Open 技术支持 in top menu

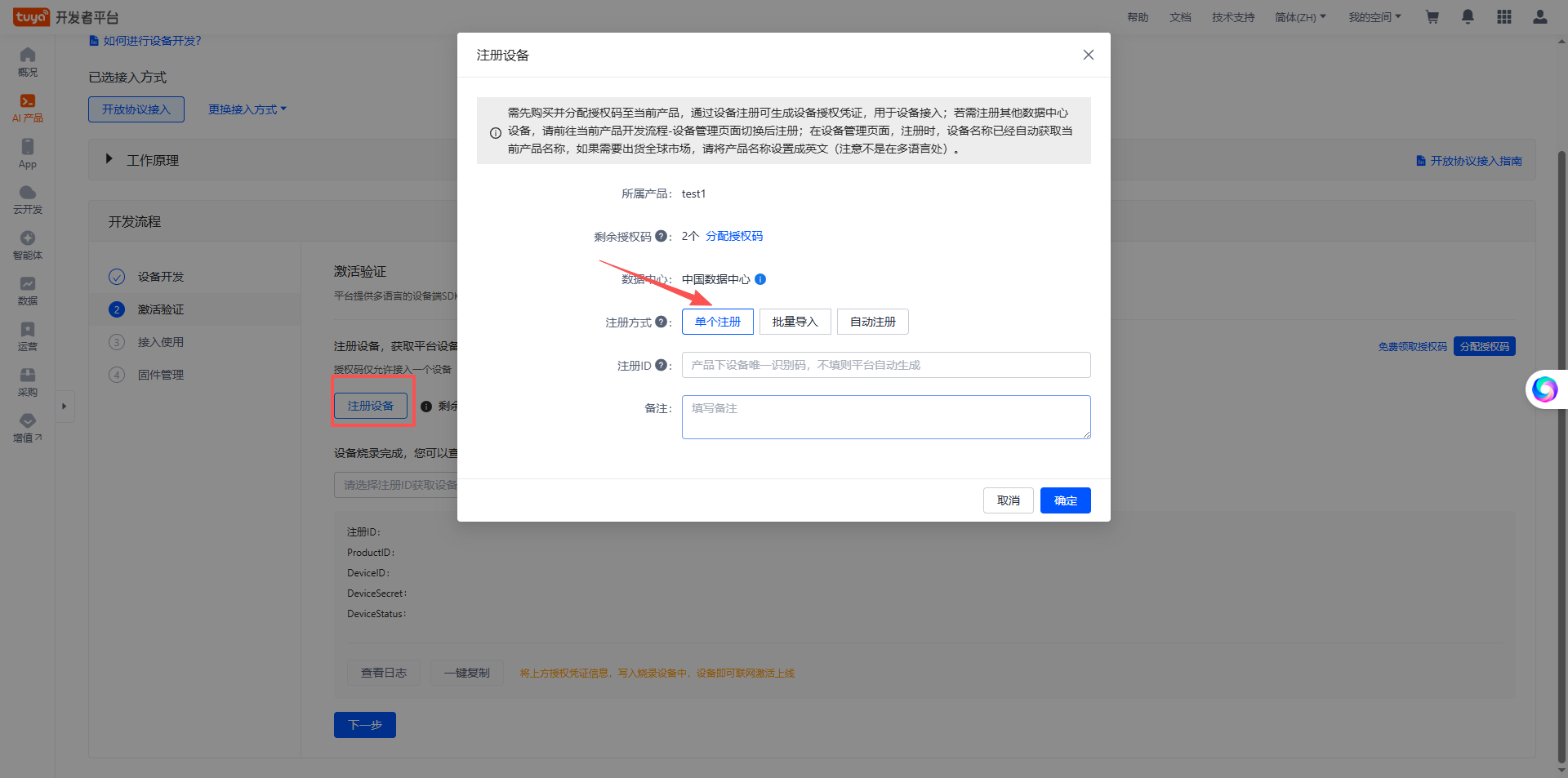pyautogui.click(x=1233, y=17)
